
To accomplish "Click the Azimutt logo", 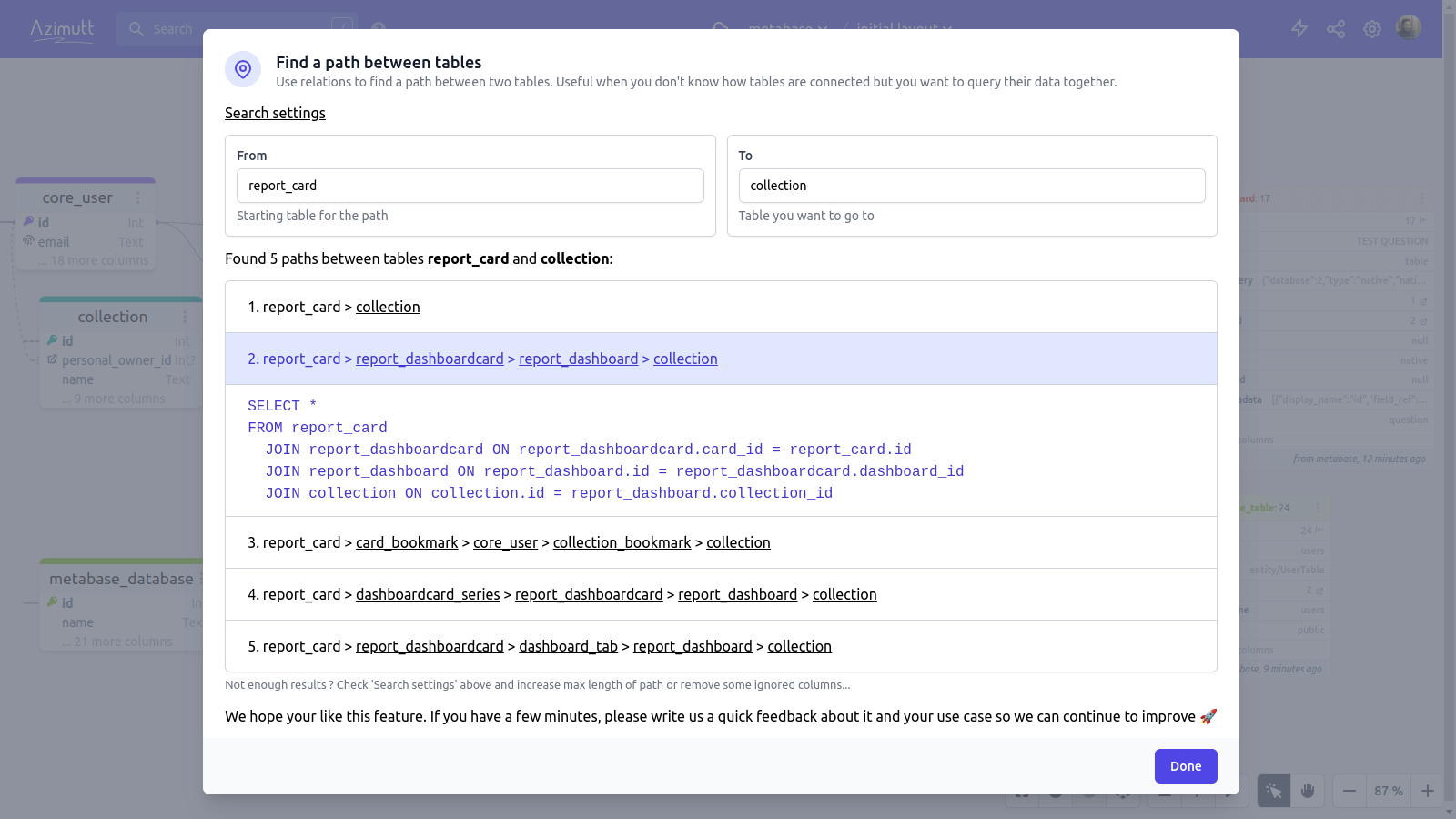I will (x=62, y=29).
